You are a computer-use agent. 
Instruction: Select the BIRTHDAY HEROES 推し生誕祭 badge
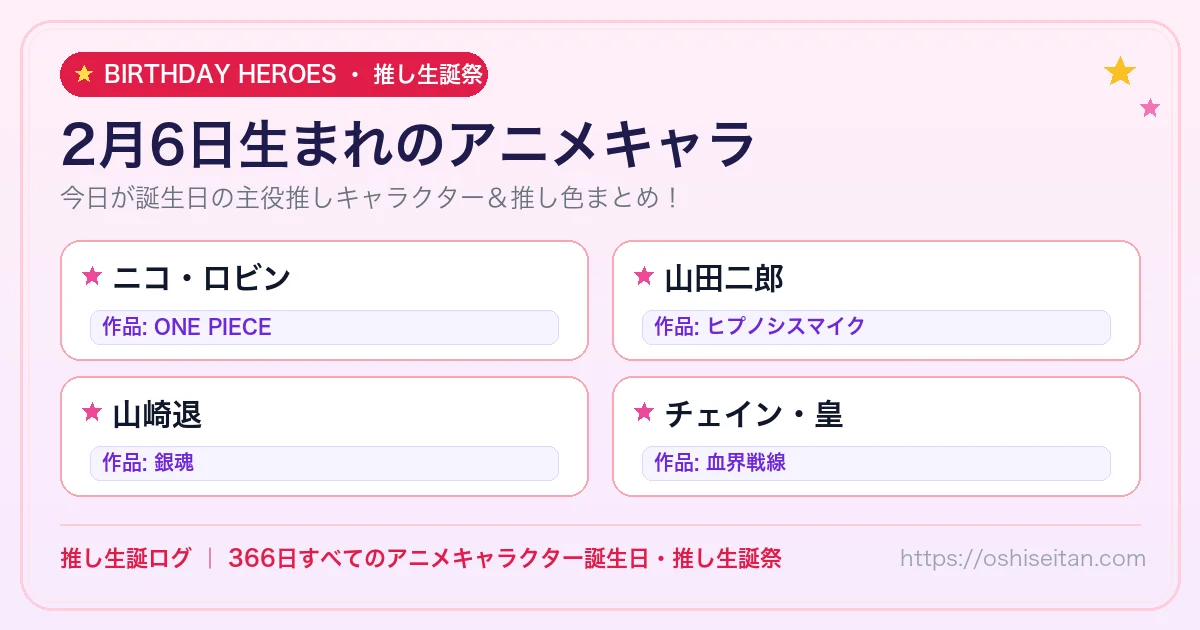pos(274,74)
